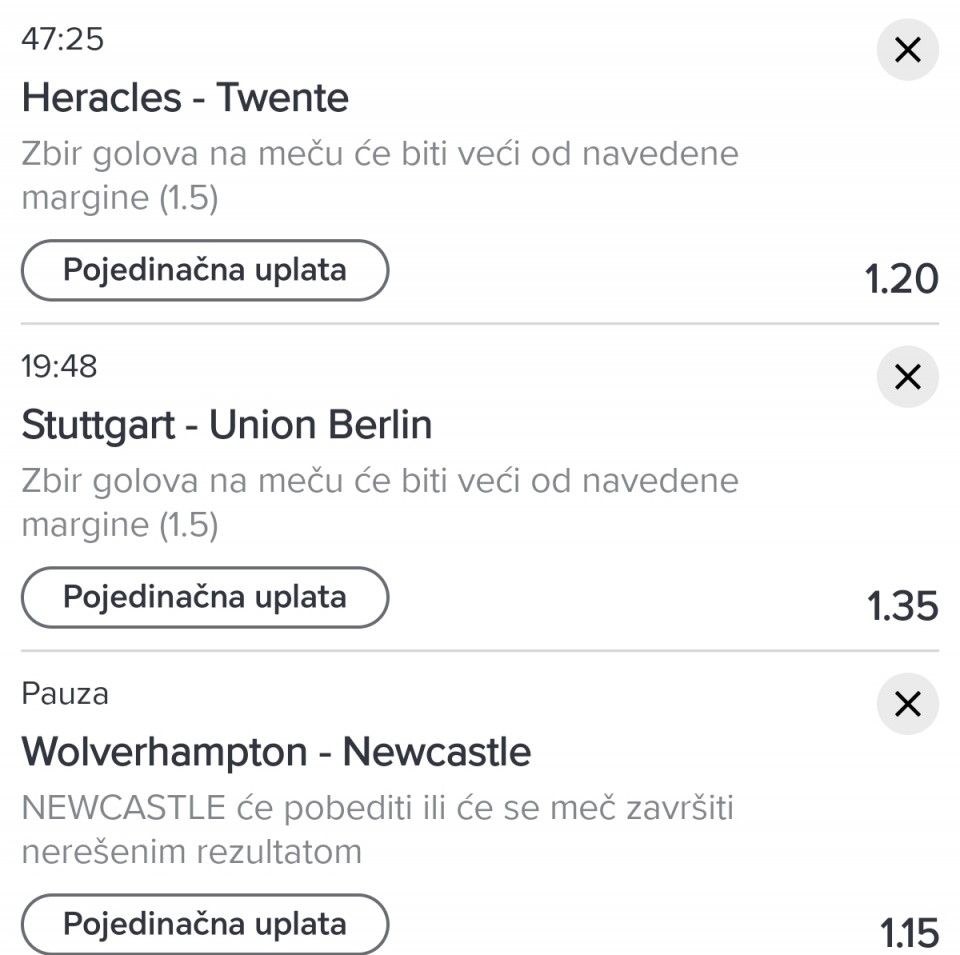Select the Union Berlin team name
960x955 pixels.
click(x=320, y=425)
